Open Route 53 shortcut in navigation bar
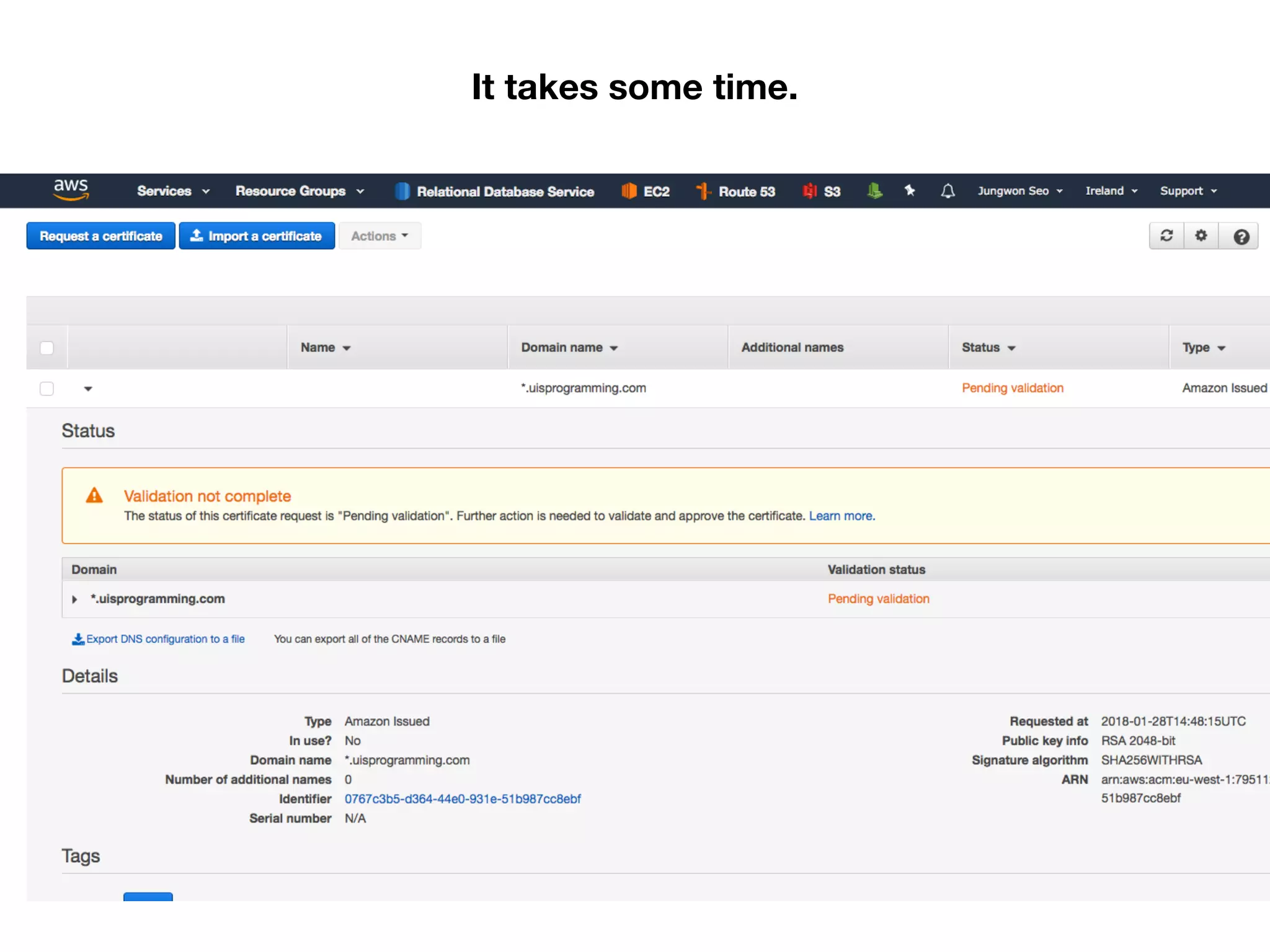This screenshot has width=1270, height=952. (x=736, y=192)
